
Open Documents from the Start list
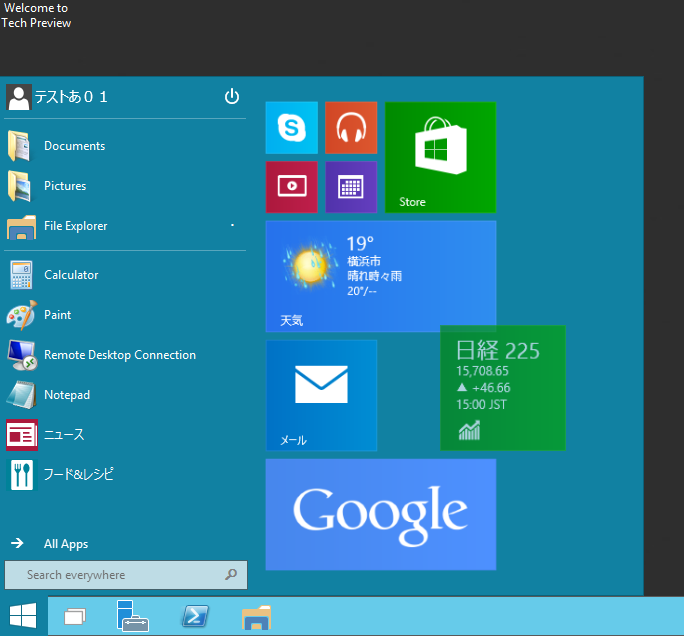pos(75,146)
